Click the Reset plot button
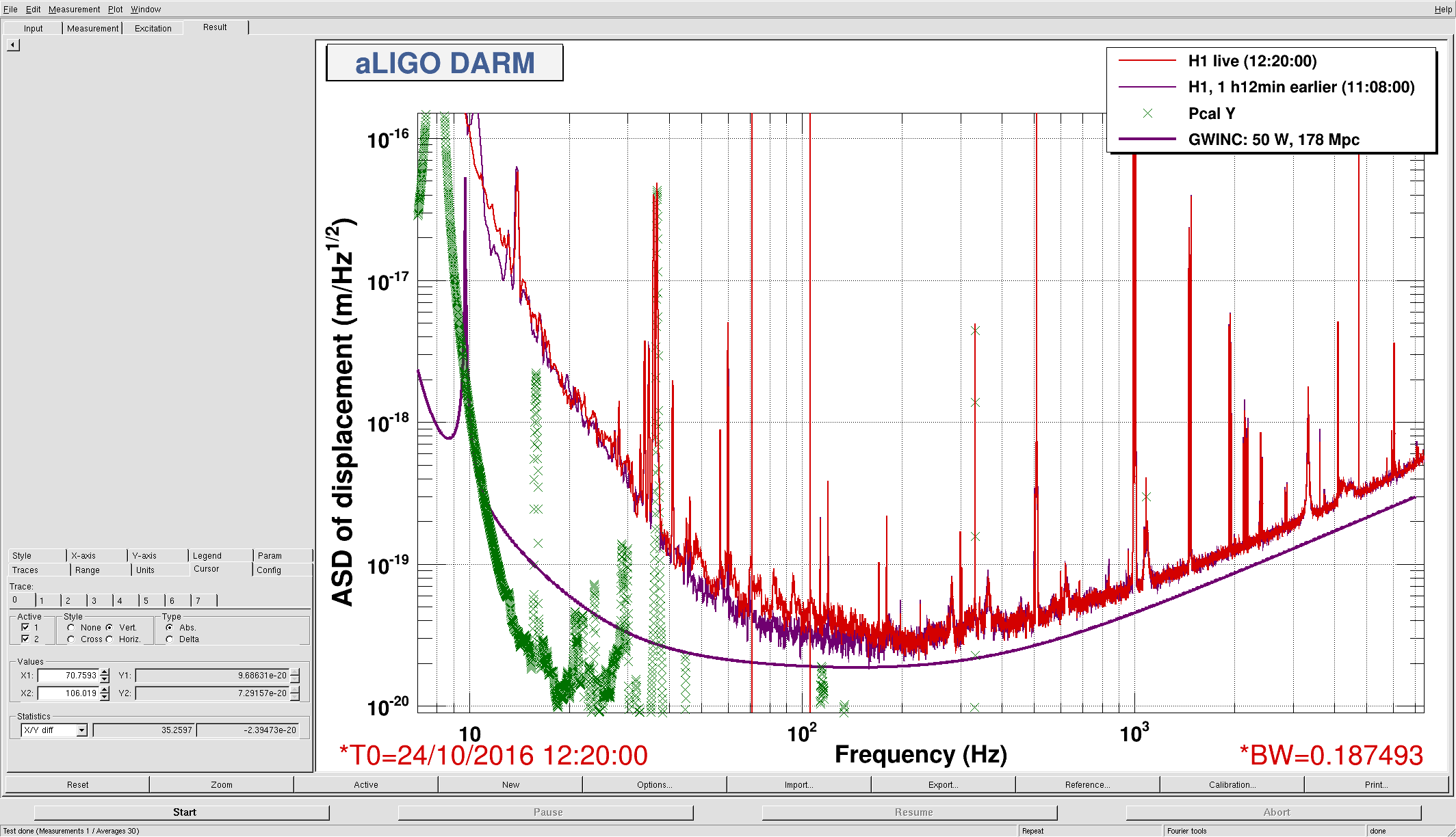 (x=77, y=784)
